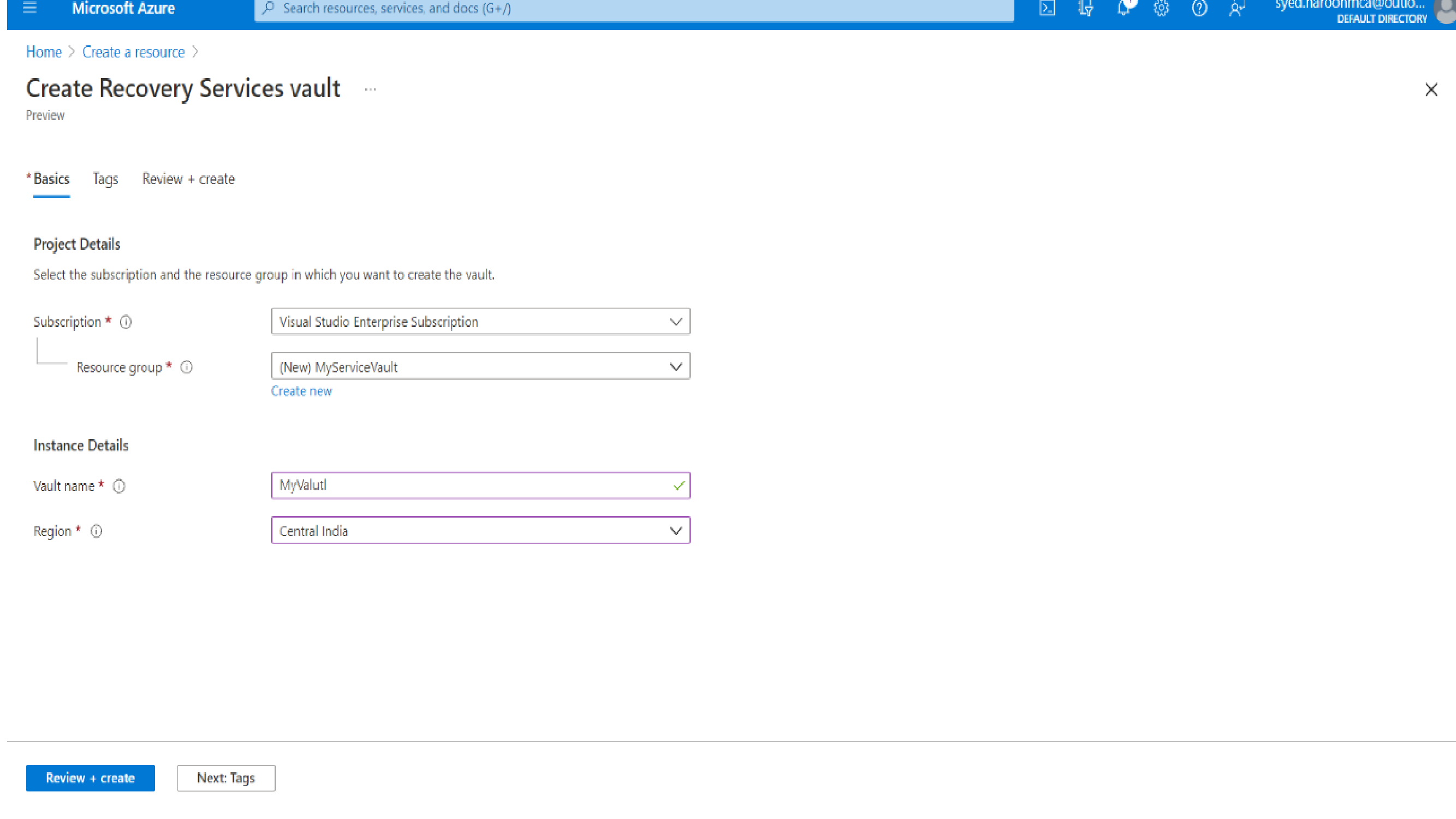Open the portal hamburger menu
The width and height of the screenshot is (1456, 819).
pos(29,8)
